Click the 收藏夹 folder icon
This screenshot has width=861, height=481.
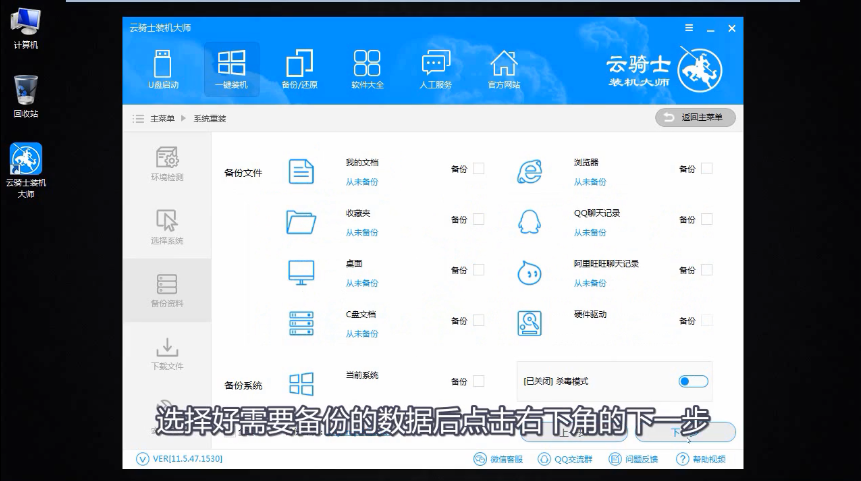pos(301,222)
